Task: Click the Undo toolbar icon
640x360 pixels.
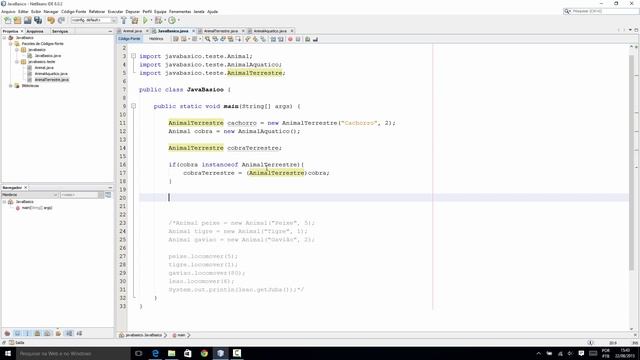Action: click(x=51, y=20)
